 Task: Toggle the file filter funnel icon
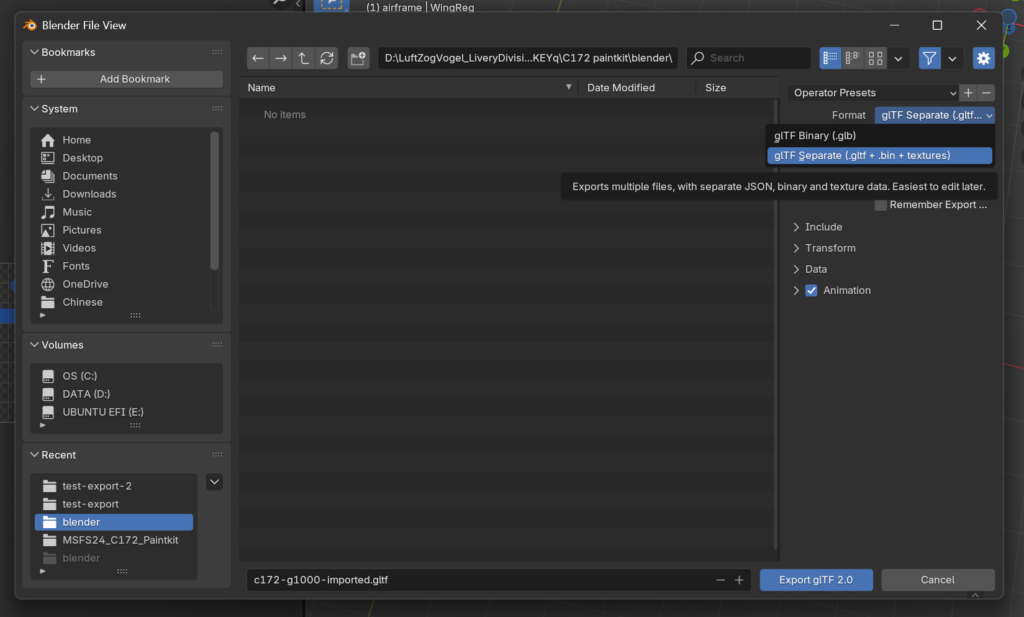click(x=930, y=59)
